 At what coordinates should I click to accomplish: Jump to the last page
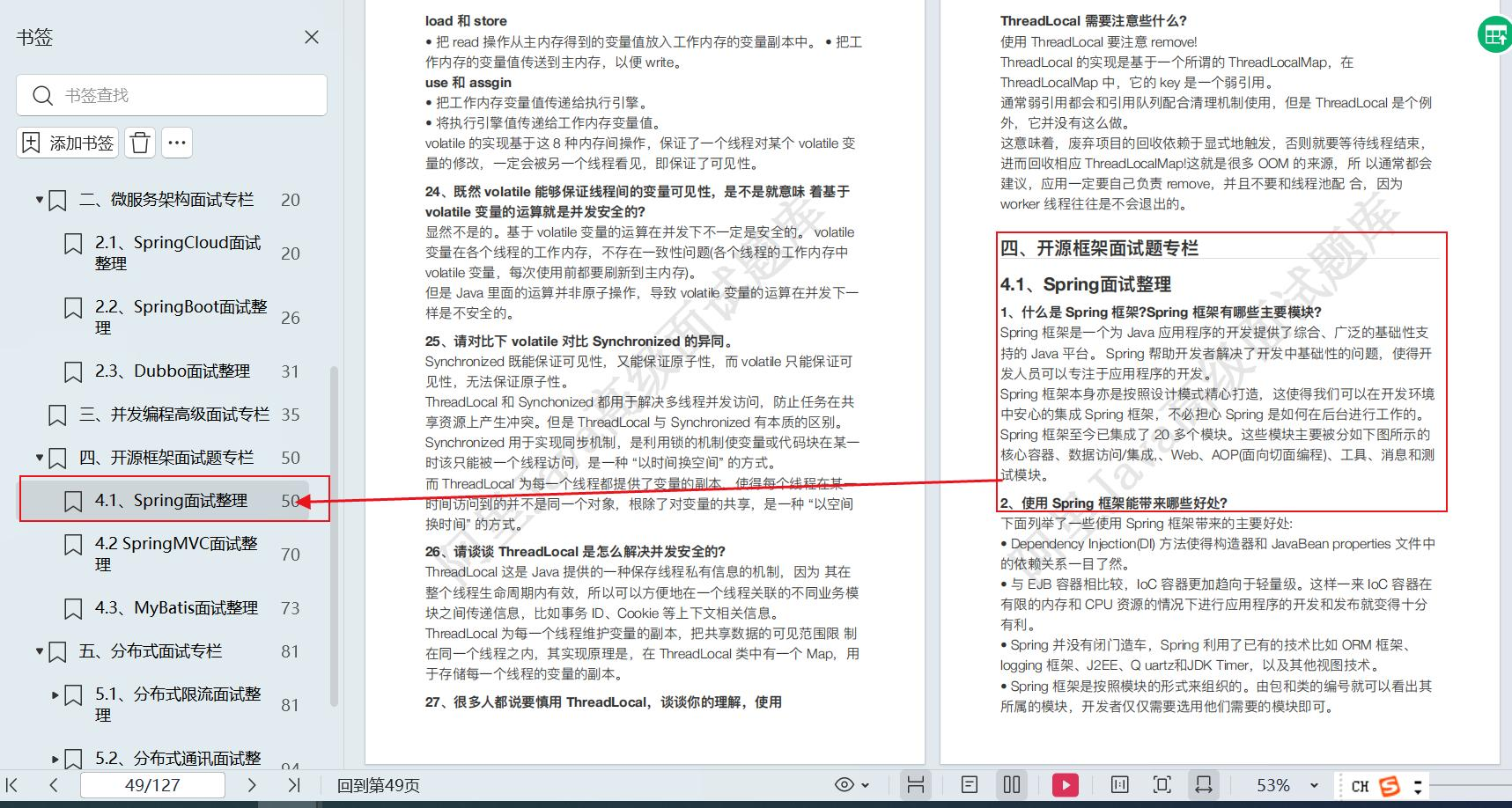(x=294, y=784)
